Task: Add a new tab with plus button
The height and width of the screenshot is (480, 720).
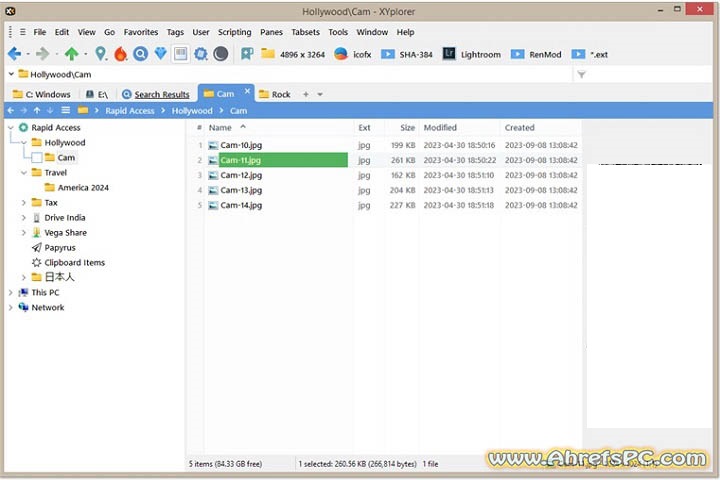Action: click(x=305, y=94)
